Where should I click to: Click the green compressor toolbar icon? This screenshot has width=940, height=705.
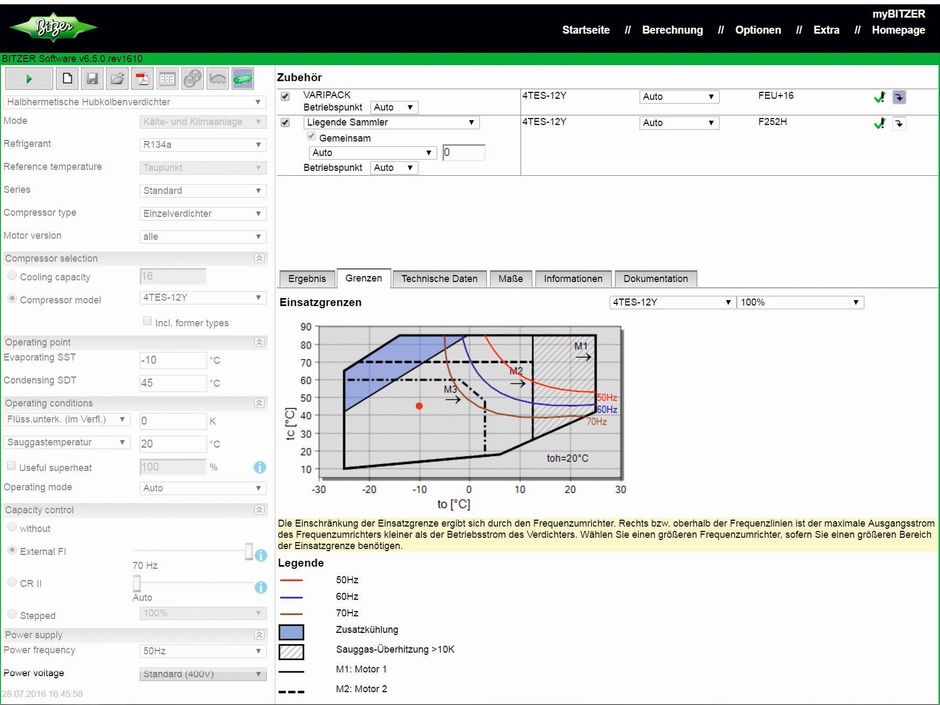242,78
